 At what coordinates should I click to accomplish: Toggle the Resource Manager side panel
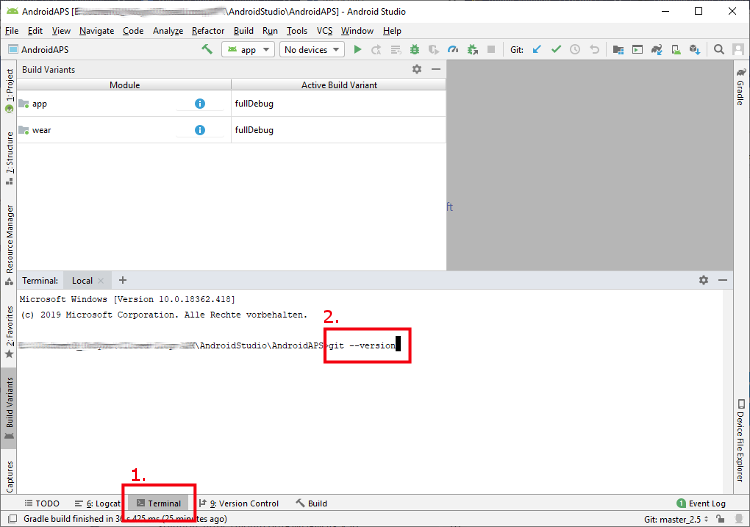(x=9, y=245)
